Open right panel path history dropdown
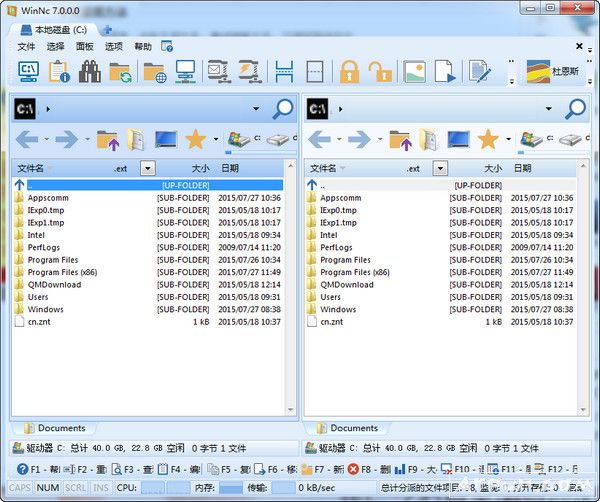Viewport: 600px width, 502px height. [549, 109]
